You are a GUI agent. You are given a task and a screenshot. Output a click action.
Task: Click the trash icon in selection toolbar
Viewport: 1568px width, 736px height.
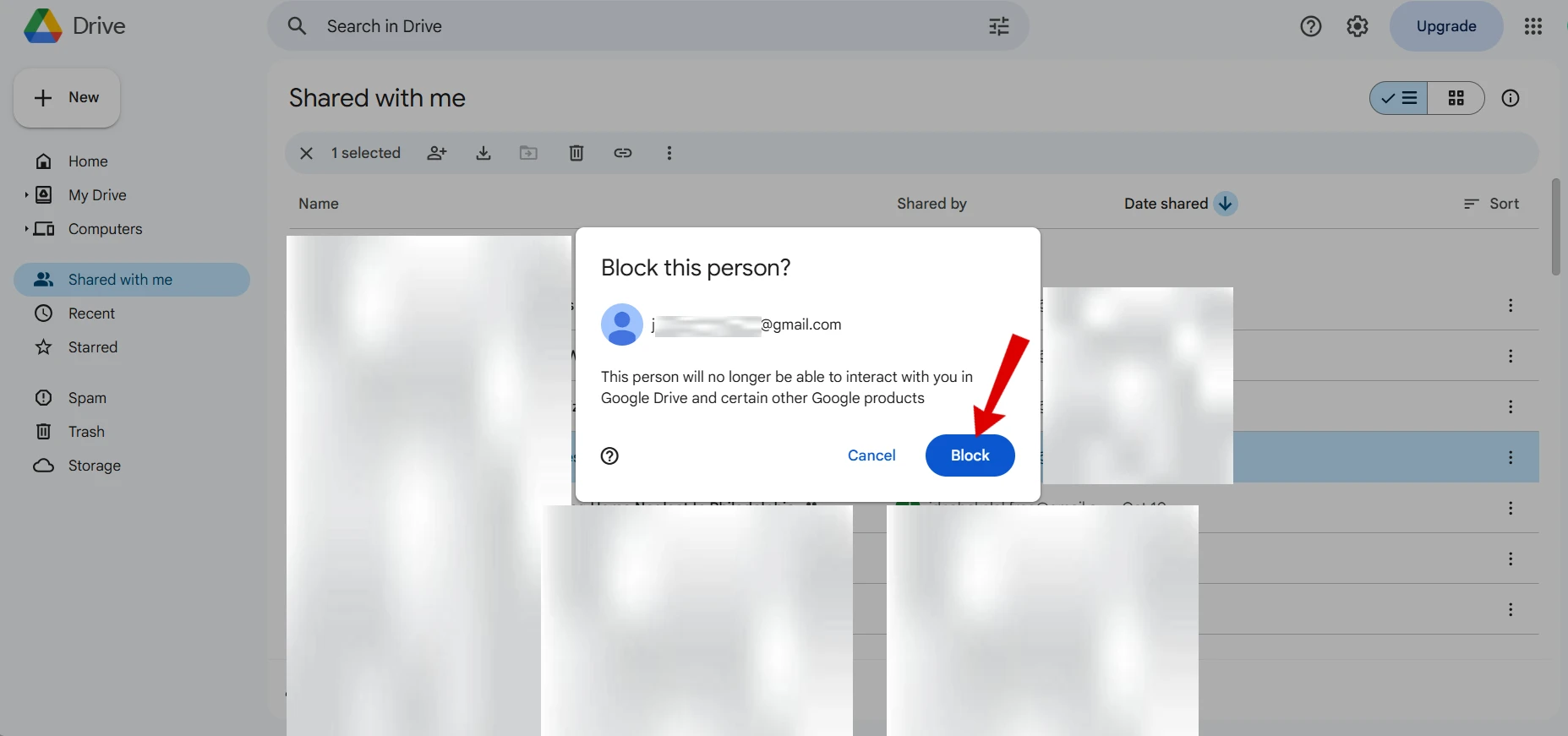coord(576,153)
